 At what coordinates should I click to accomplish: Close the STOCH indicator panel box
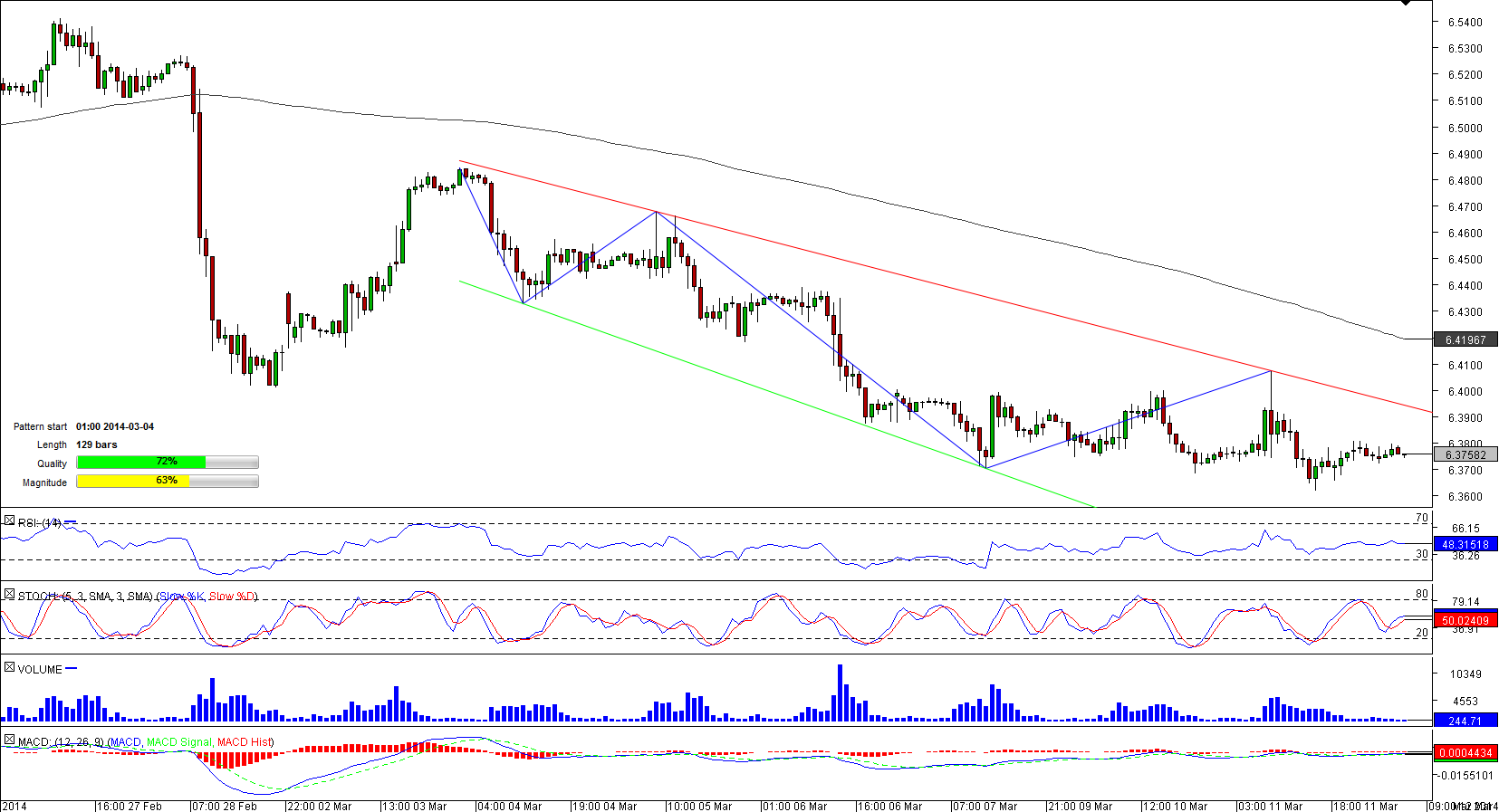click(x=9, y=595)
